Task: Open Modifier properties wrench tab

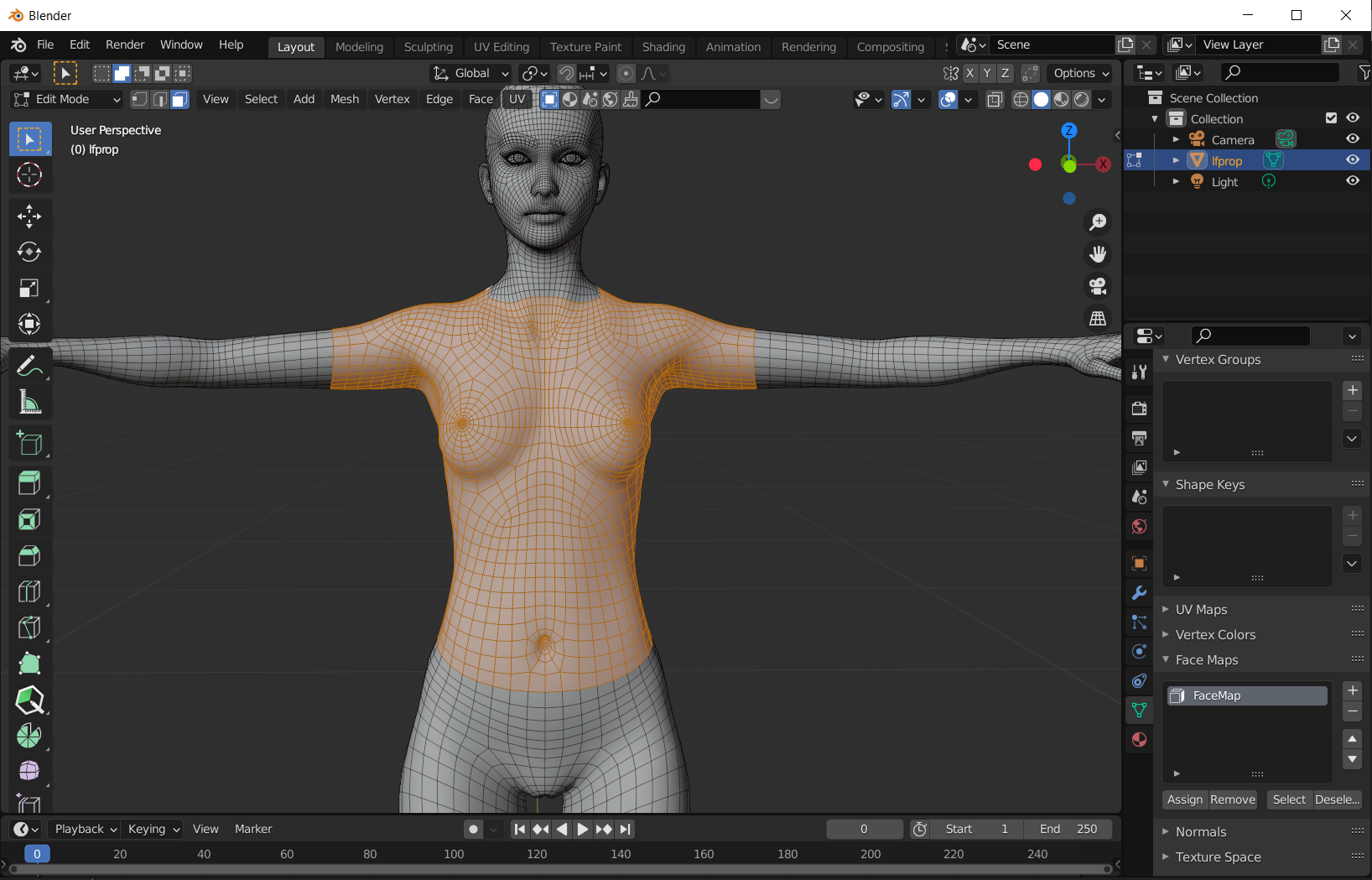Action: pos(1139,593)
